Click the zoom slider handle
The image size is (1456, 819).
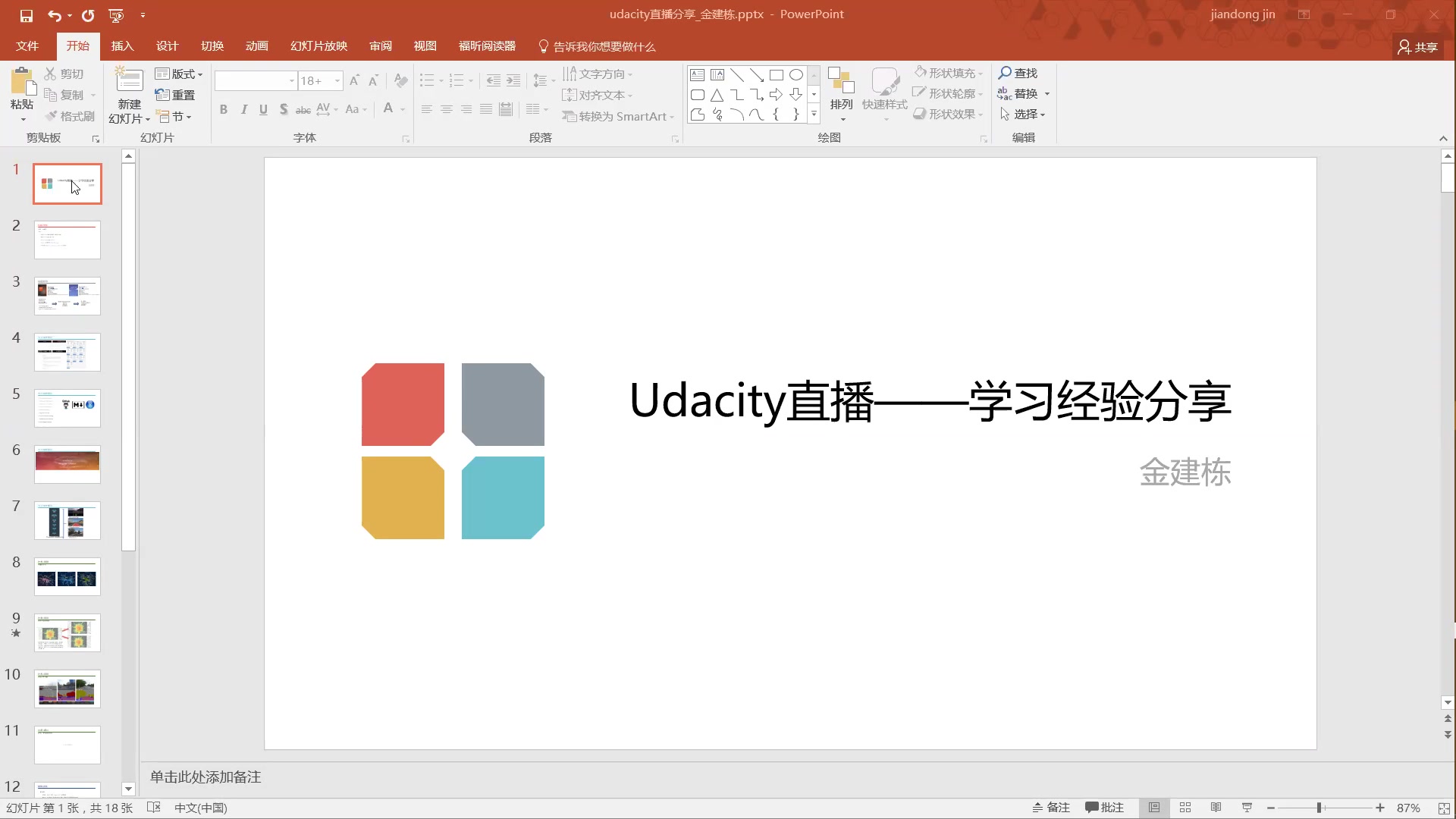click(1319, 808)
